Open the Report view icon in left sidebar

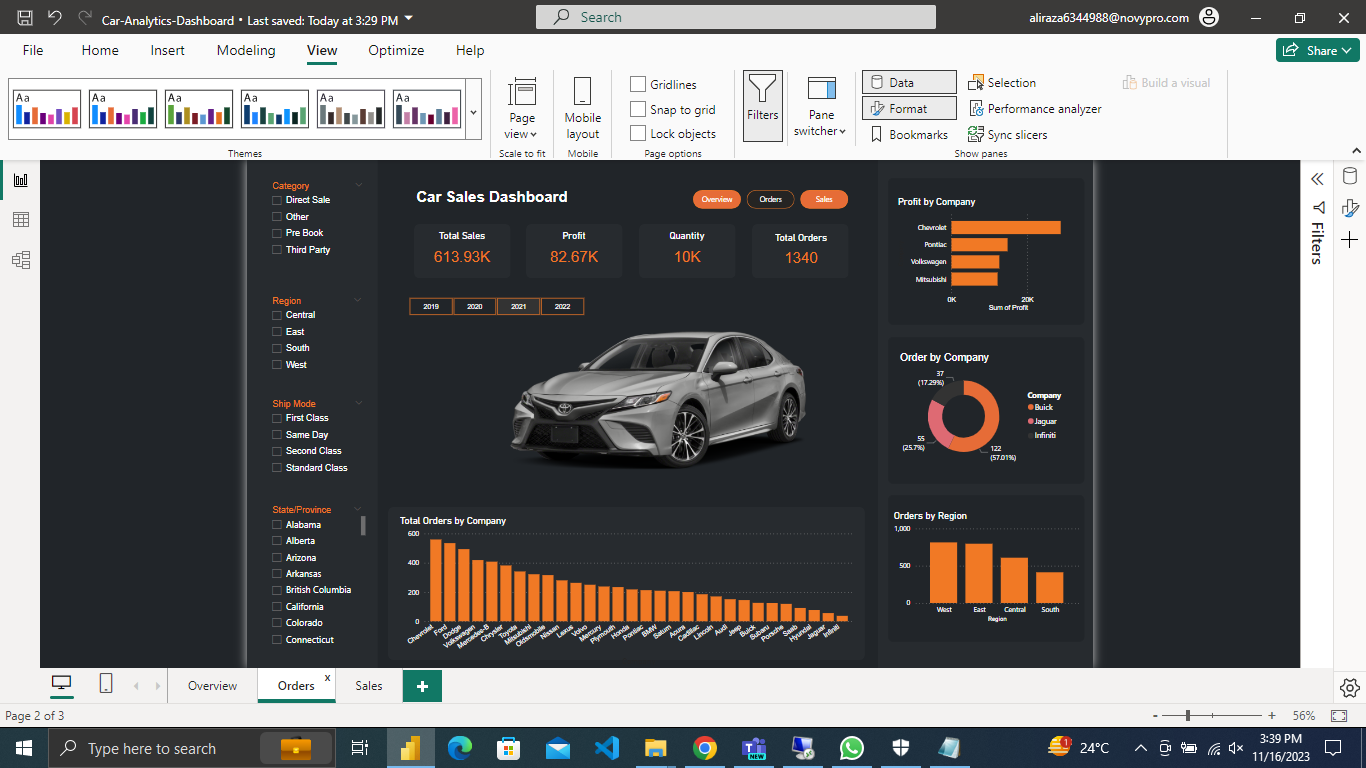click(x=20, y=180)
